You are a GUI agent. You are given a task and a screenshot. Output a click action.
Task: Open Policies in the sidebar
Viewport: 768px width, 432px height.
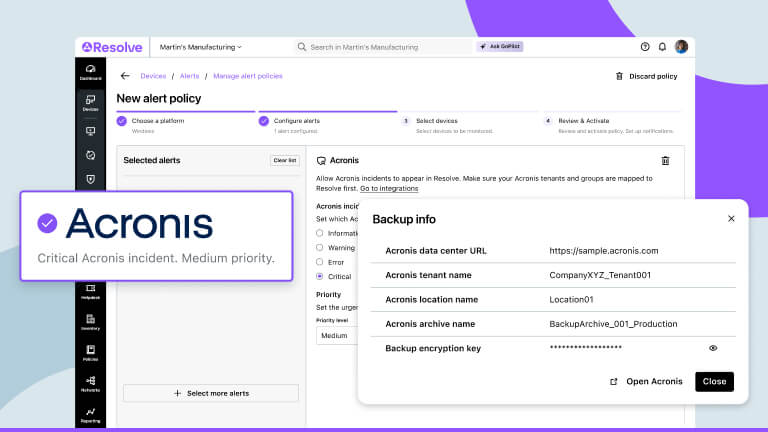tap(91, 353)
